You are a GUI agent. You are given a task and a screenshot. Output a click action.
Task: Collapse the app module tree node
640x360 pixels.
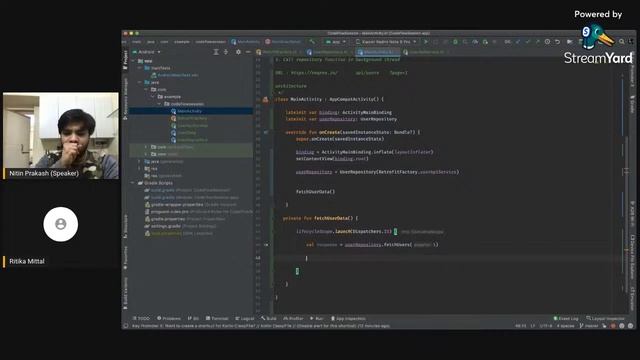[x=133, y=61]
